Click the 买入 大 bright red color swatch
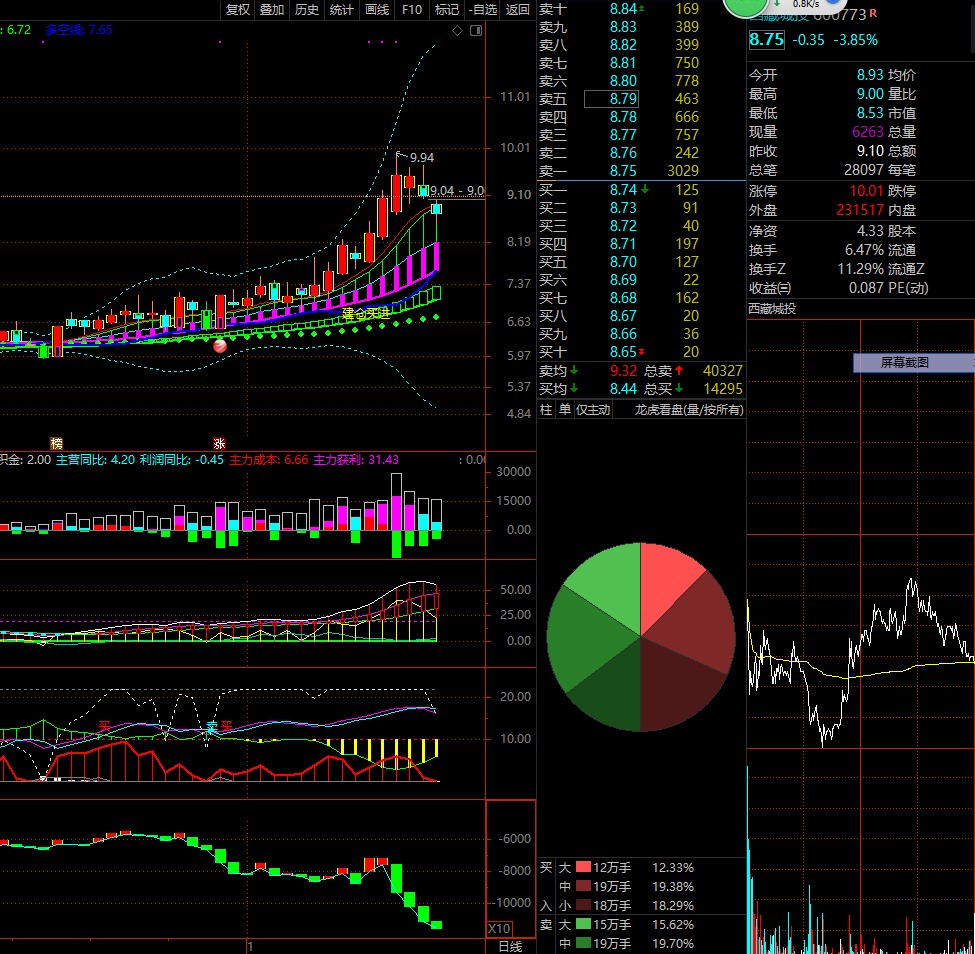This screenshot has width=975, height=954. 583,867
